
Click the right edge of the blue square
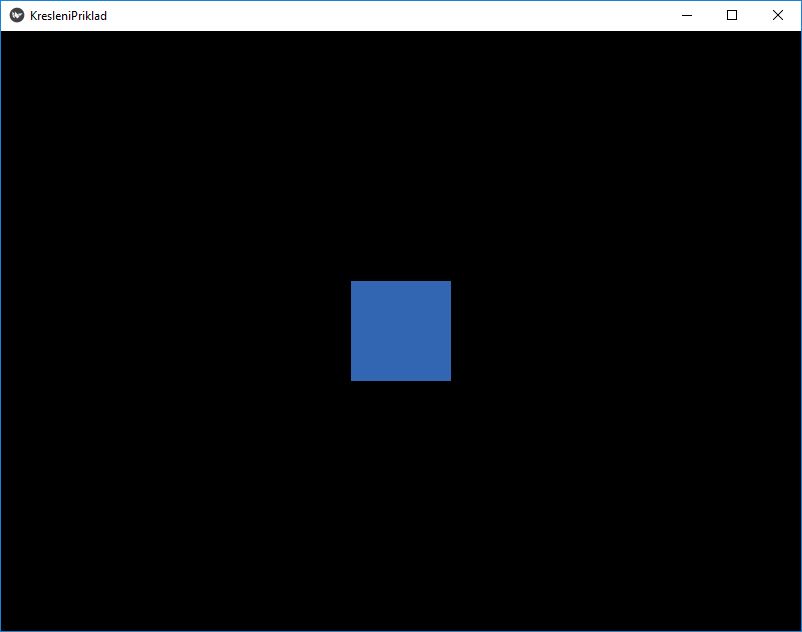click(x=449, y=331)
